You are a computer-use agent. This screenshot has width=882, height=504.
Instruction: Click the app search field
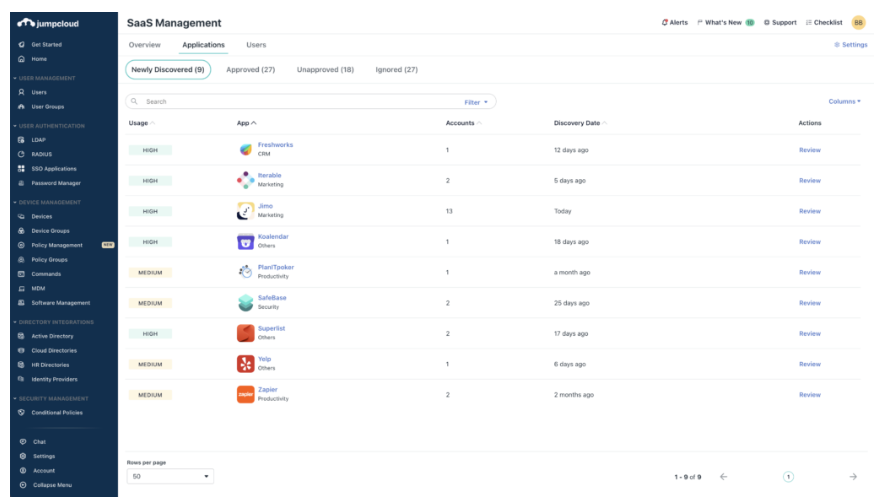[300, 102]
